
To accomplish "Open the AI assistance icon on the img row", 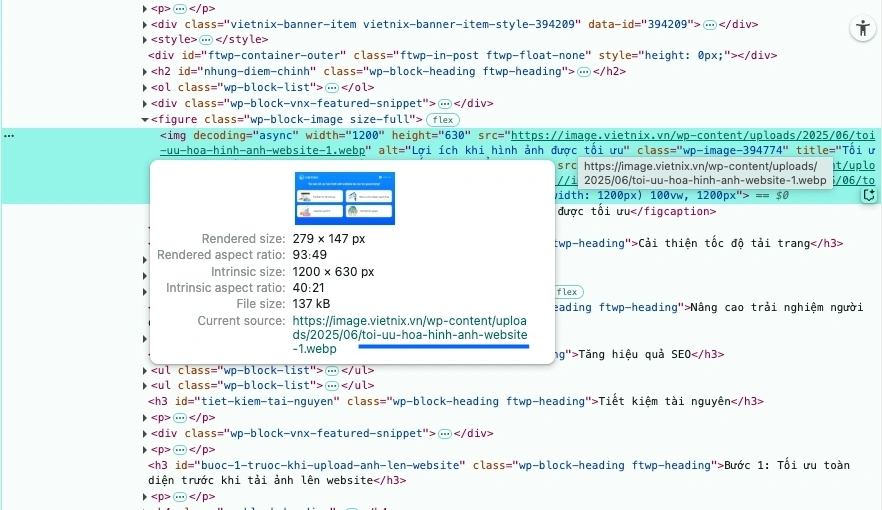I will pos(869,195).
